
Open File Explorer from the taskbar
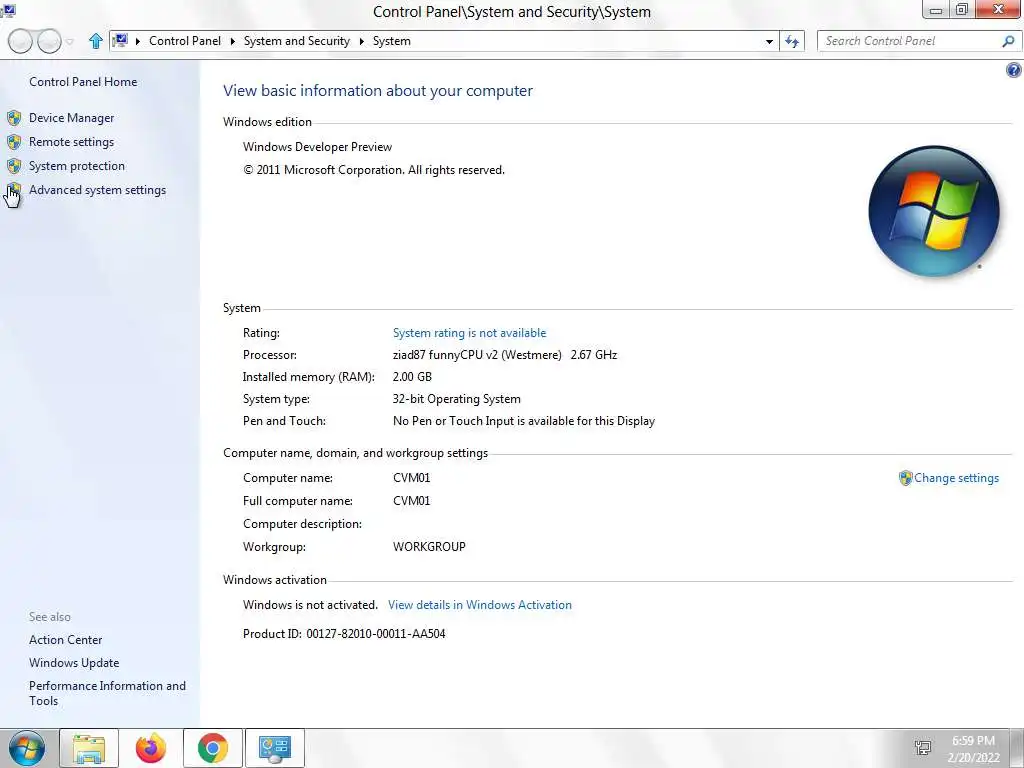[x=89, y=748]
